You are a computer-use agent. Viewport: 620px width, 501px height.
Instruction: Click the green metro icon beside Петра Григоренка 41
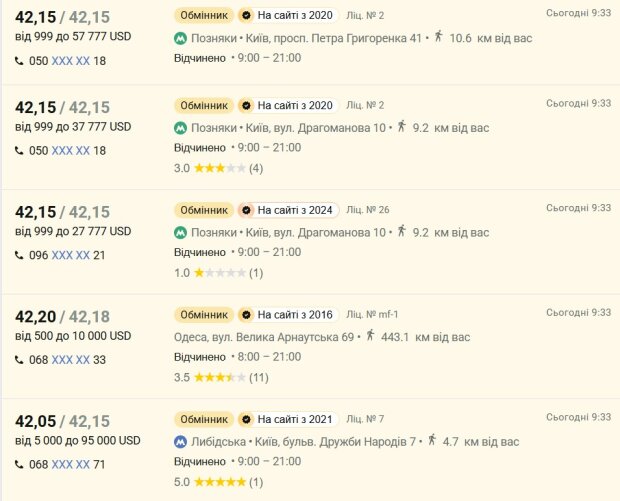180,38
